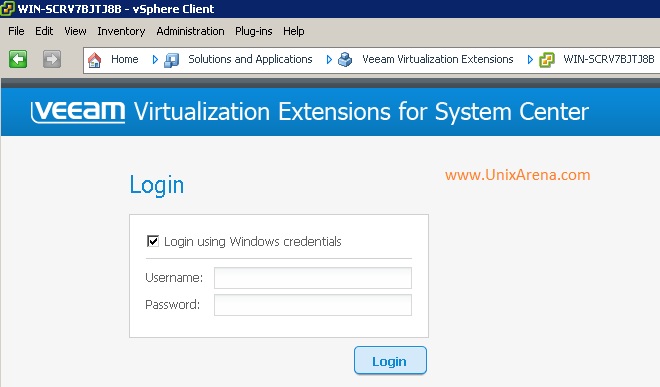The image size is (660, 387).
Task: Click the 'Password:' label
Action: tap(173, 305)
